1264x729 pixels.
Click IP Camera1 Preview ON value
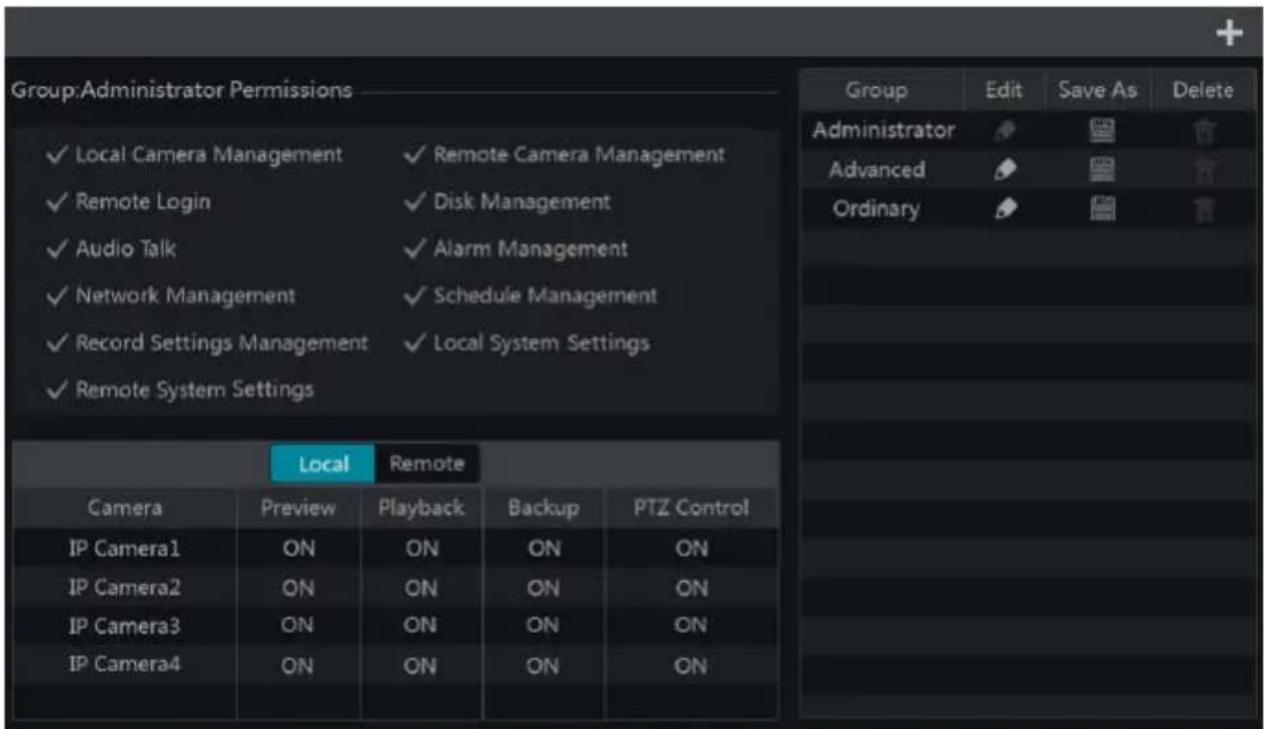299,549
